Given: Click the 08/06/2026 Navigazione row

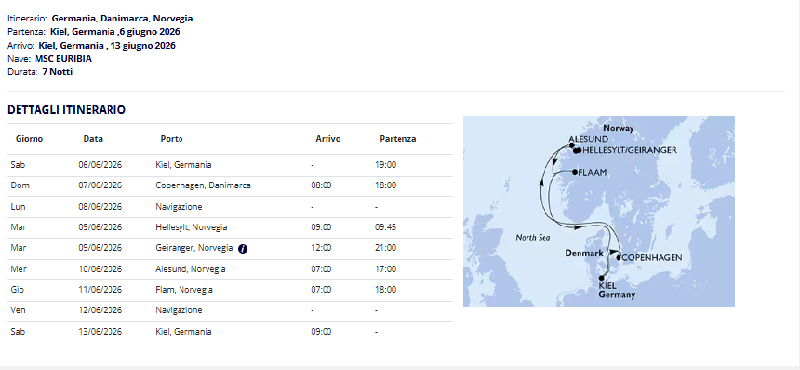Looking at the screenshot, I should coord(230,207).
